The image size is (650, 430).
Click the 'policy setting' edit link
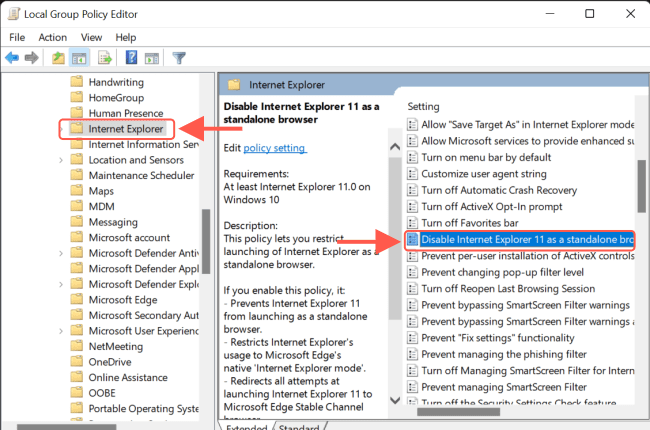(275, 148)
